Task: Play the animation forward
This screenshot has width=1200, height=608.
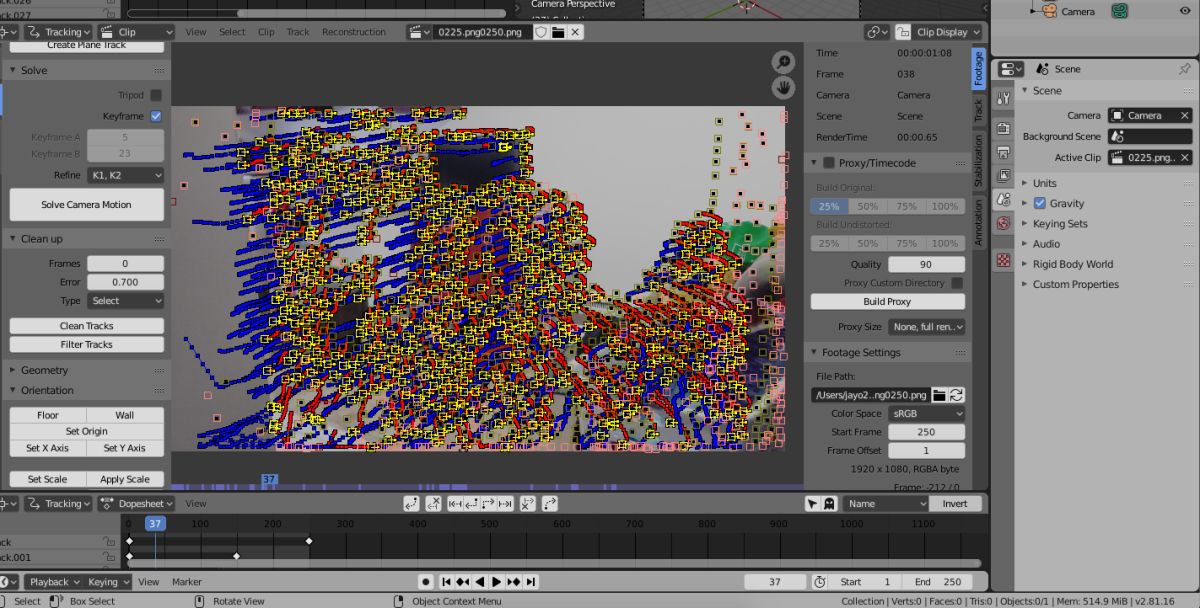Action: [496, 582]
